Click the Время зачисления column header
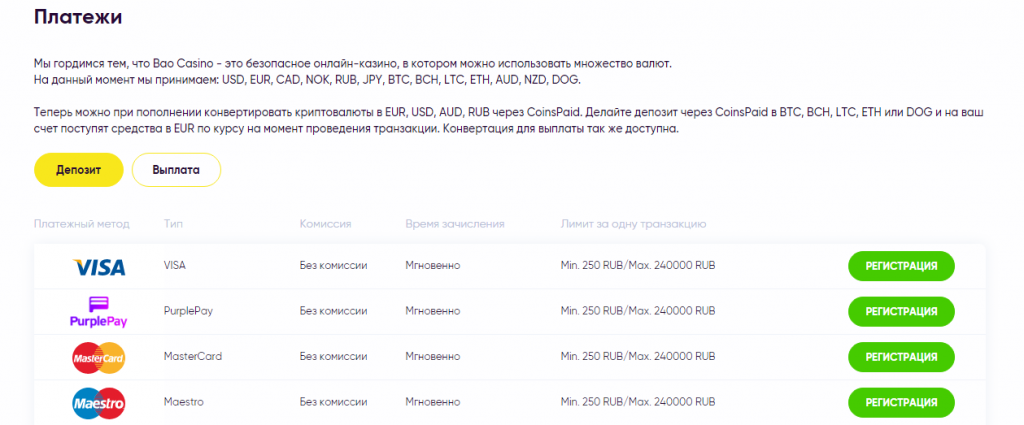Viewport: 1024px width, 425px height. (455, 224)
